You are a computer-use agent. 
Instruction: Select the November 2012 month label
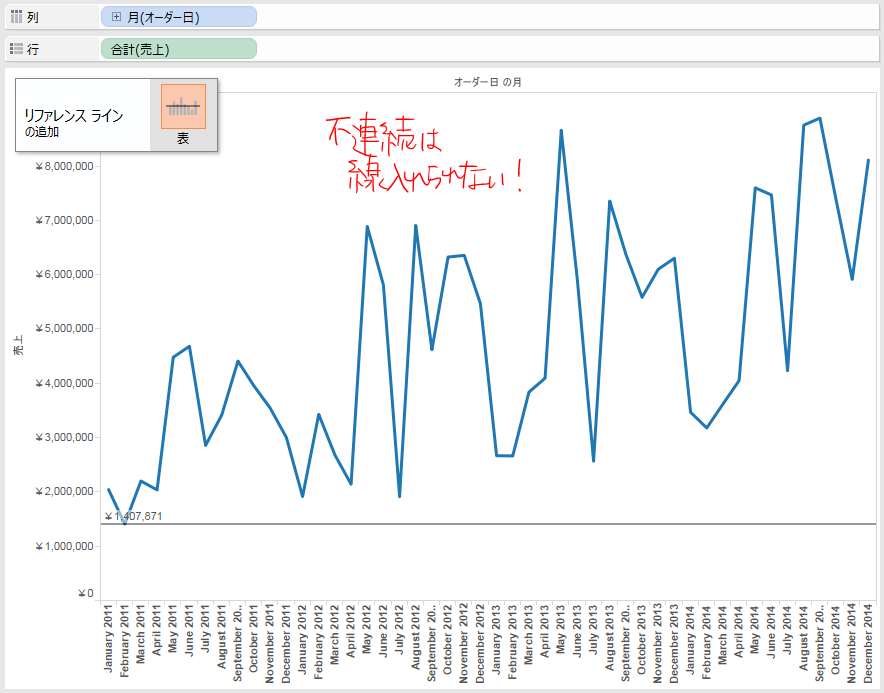464,644
